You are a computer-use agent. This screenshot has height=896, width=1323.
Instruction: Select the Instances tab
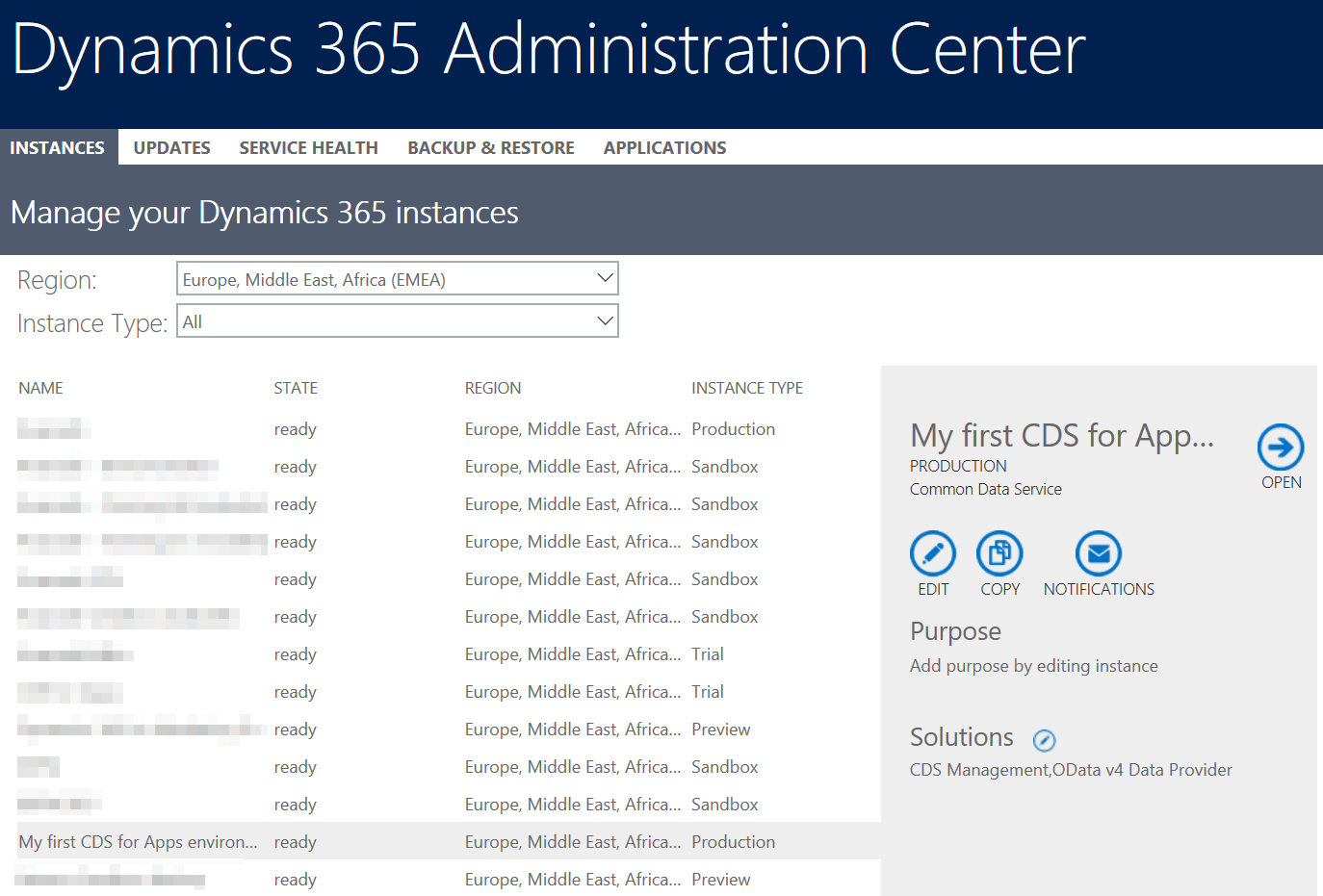[x=58, y=147]
